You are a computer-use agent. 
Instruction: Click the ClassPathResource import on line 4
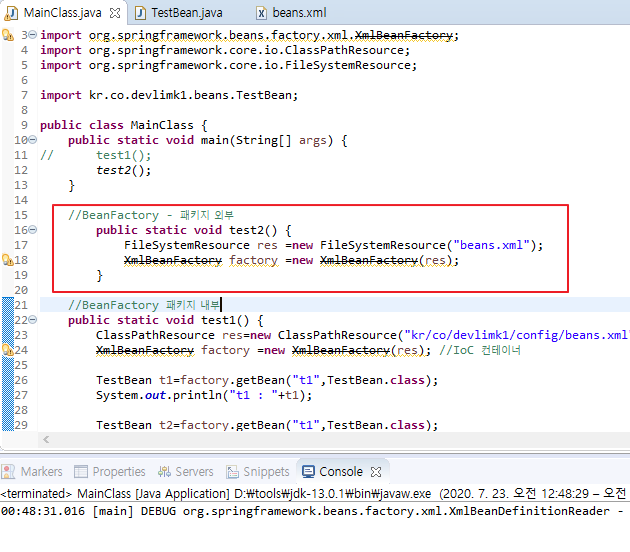click(x=225, y=50)
